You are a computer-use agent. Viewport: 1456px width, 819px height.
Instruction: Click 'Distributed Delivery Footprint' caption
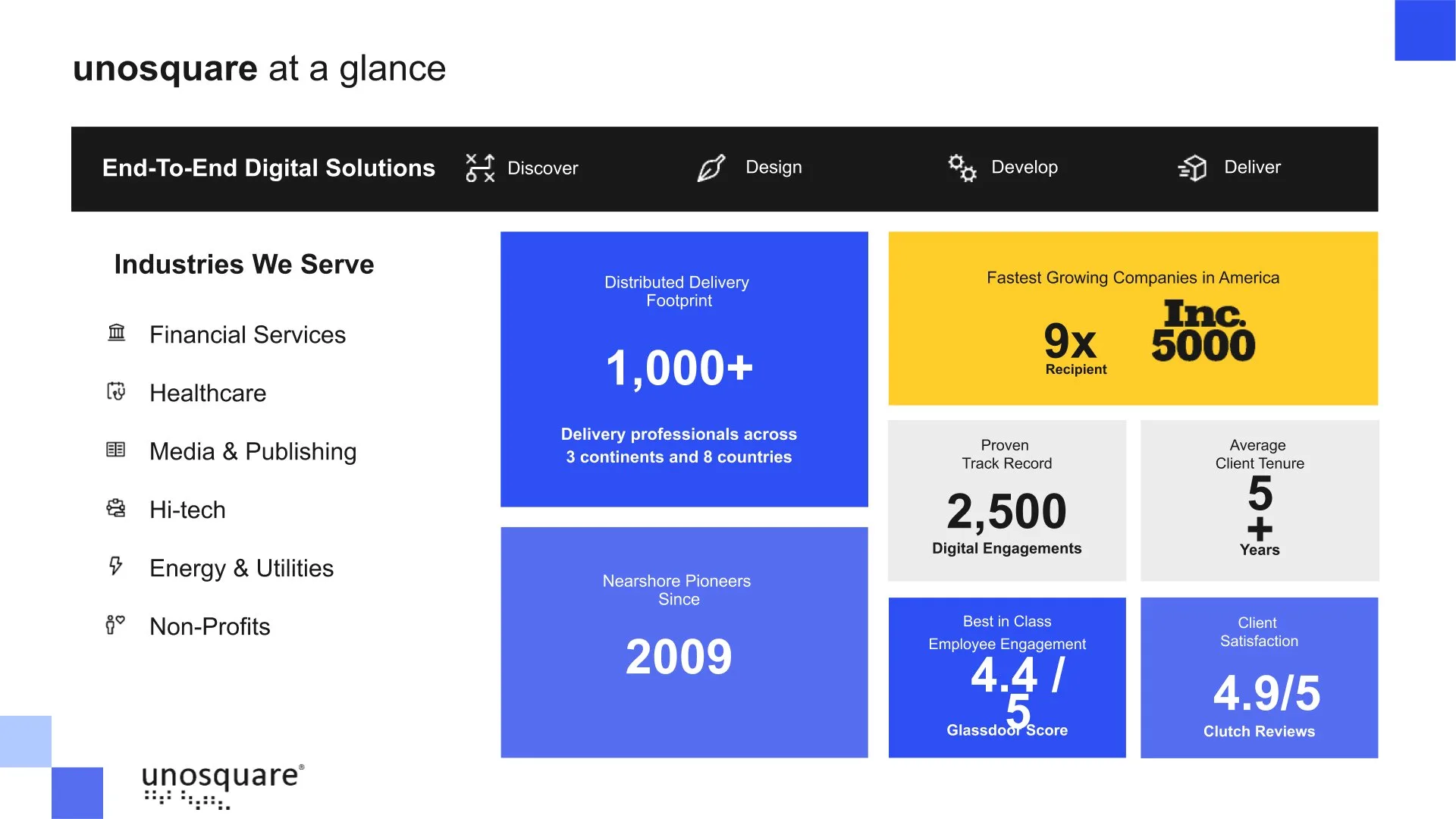tap(677, 291)
